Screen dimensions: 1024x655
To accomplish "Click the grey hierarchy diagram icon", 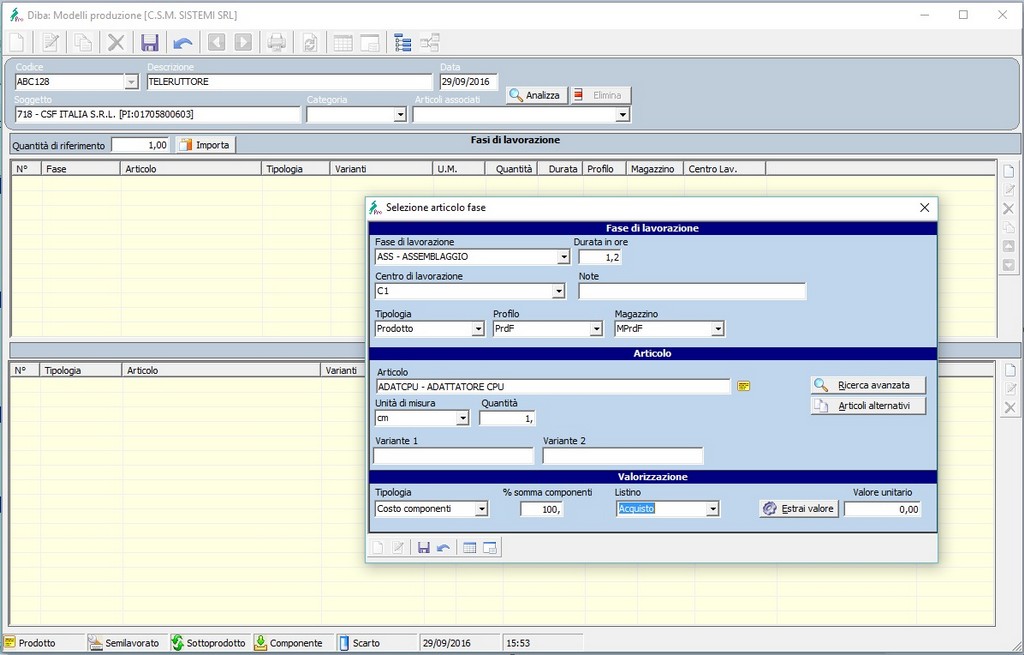I will pyautogui.click(x=430, y=43).
